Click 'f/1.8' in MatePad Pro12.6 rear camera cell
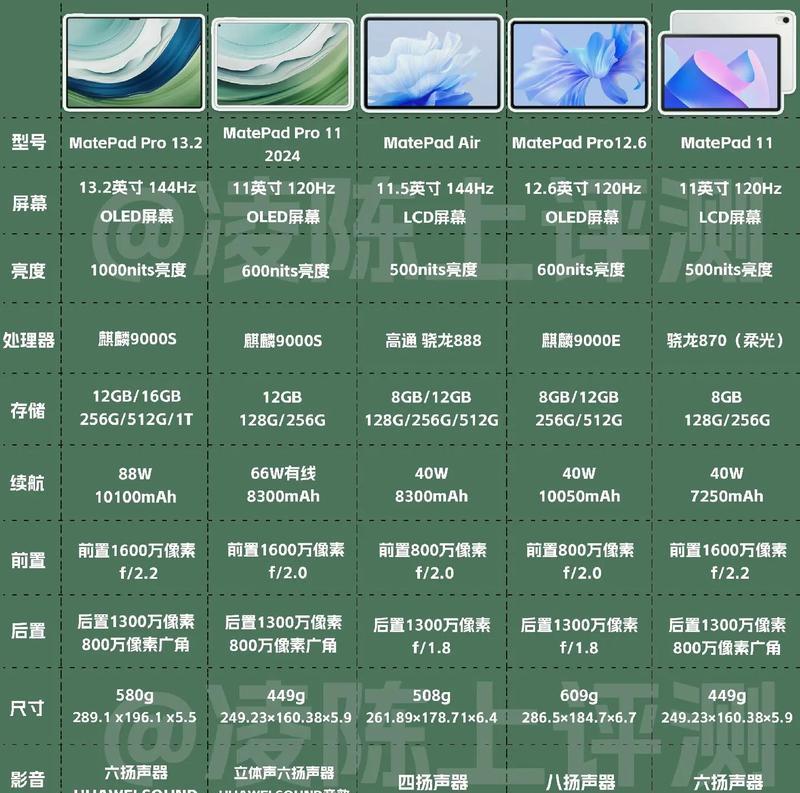This screenshot has width=800, height=793. click(x=579, y=648)
